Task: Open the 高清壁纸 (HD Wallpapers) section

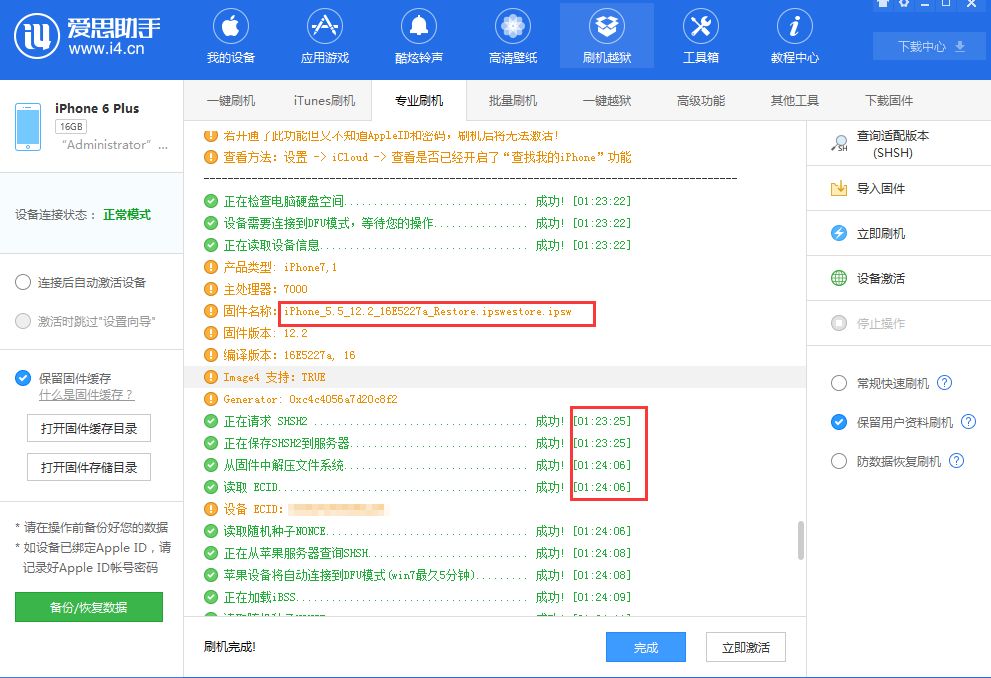Action: (x=512, y=35)
